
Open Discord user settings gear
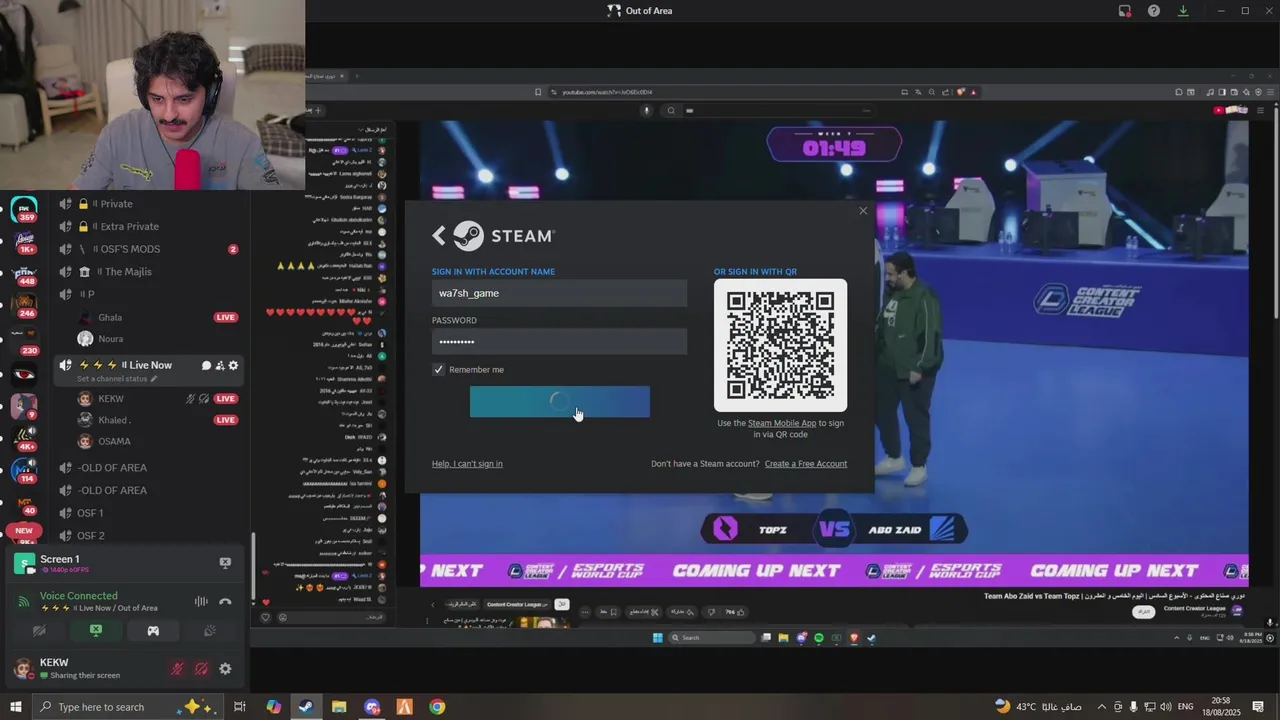click(225, 669)
